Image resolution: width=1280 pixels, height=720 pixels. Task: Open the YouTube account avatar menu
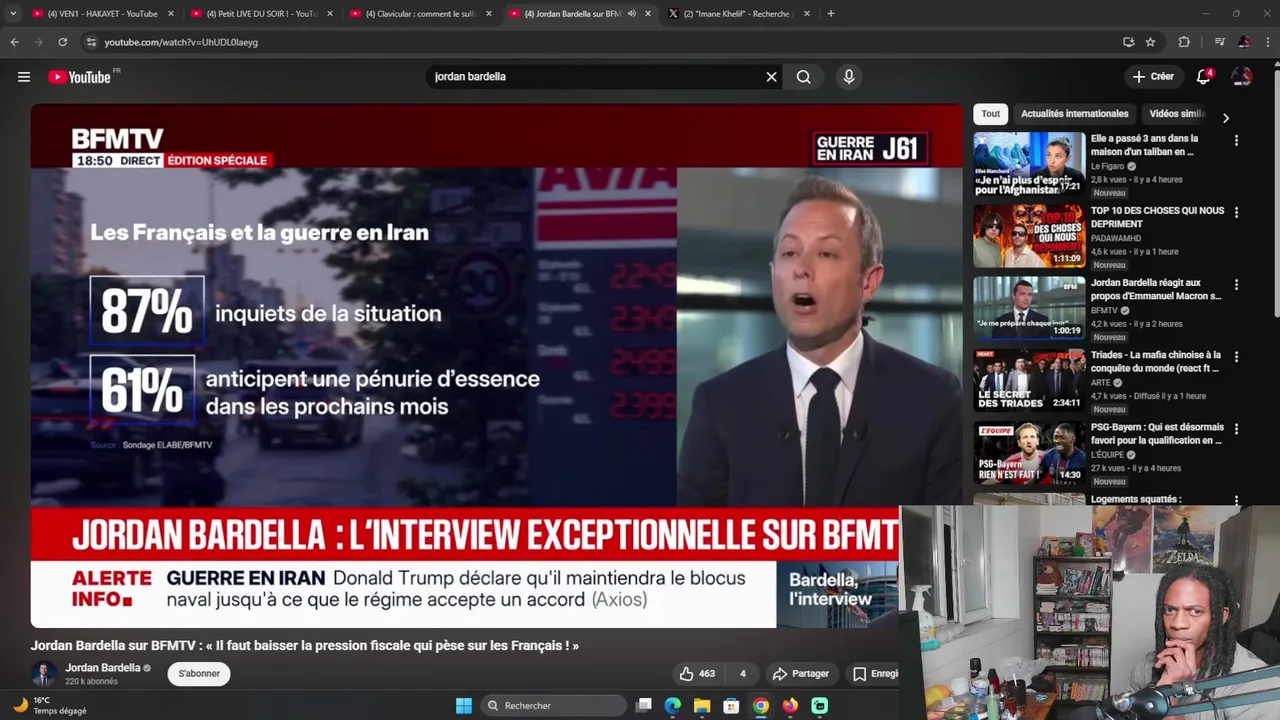(x=1242, y=77)
